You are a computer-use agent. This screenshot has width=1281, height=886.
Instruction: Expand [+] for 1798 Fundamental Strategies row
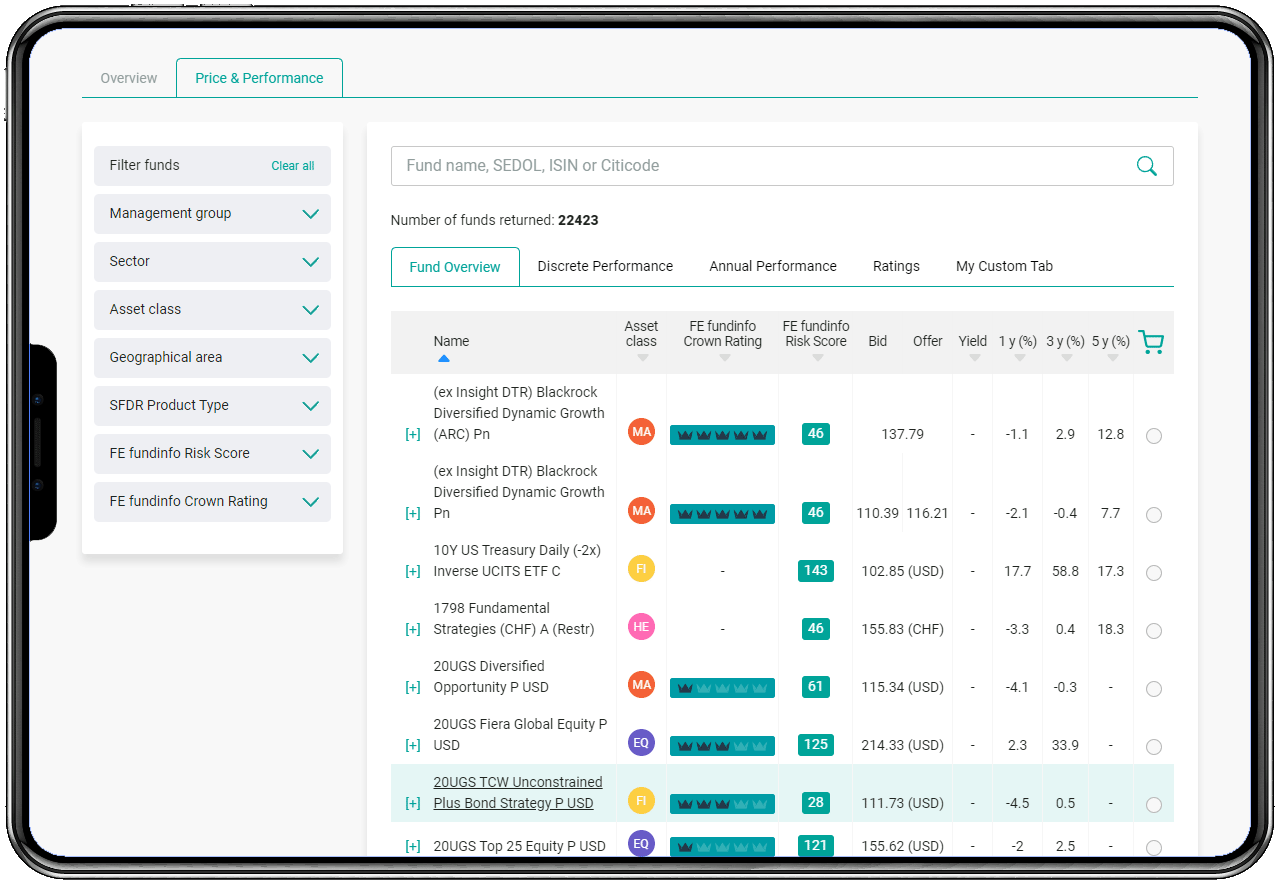412,630
